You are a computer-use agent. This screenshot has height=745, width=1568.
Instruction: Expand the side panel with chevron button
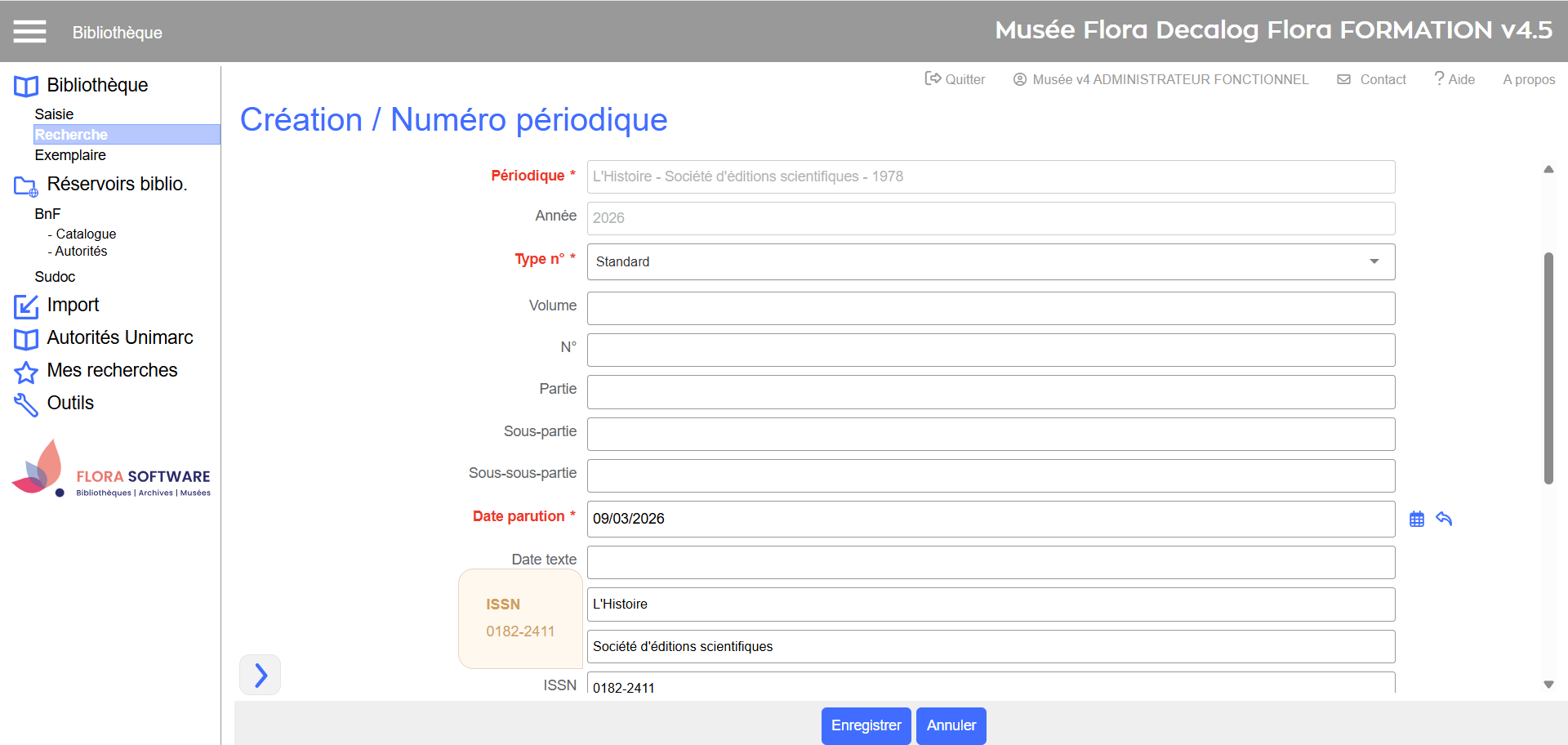[260, 675]
